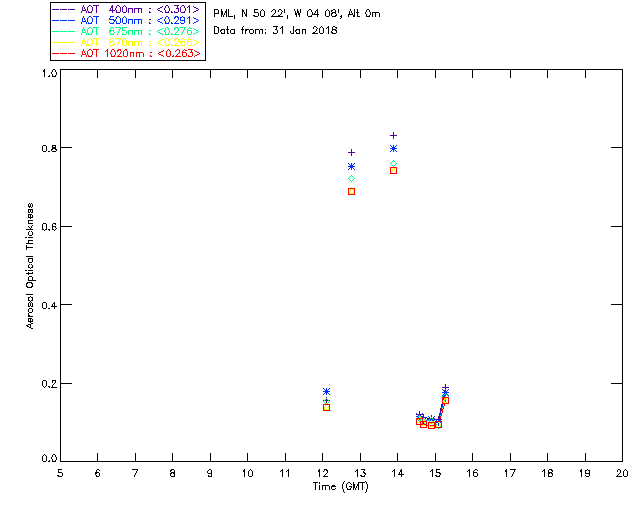The image size is (640, 512).
Task: Click the blue asterisk marker near 0.80
Action: pos(393,149)
